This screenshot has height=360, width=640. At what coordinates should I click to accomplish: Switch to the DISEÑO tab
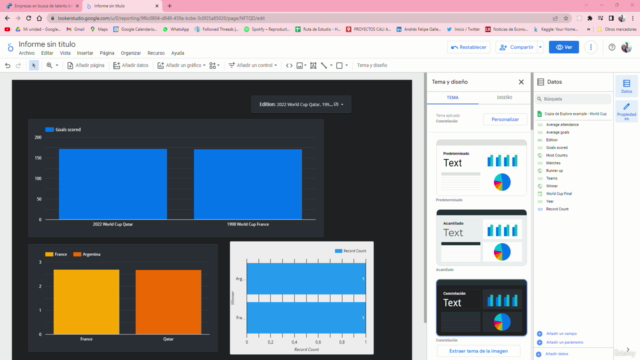coord(504,98)
